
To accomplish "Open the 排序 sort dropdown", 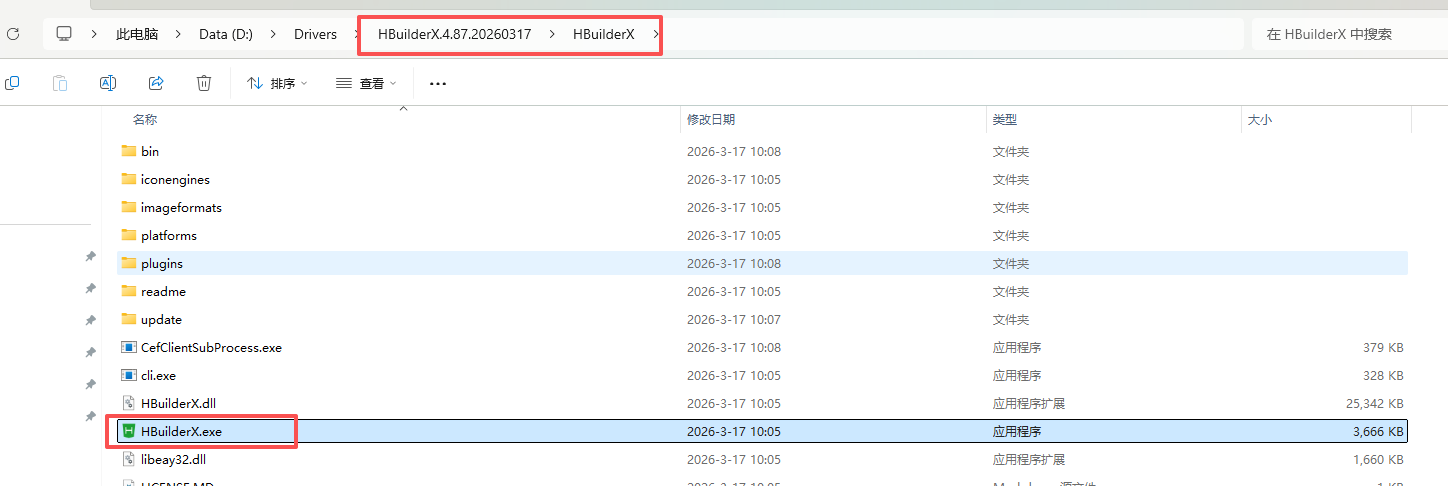I will tap(277, 84).
